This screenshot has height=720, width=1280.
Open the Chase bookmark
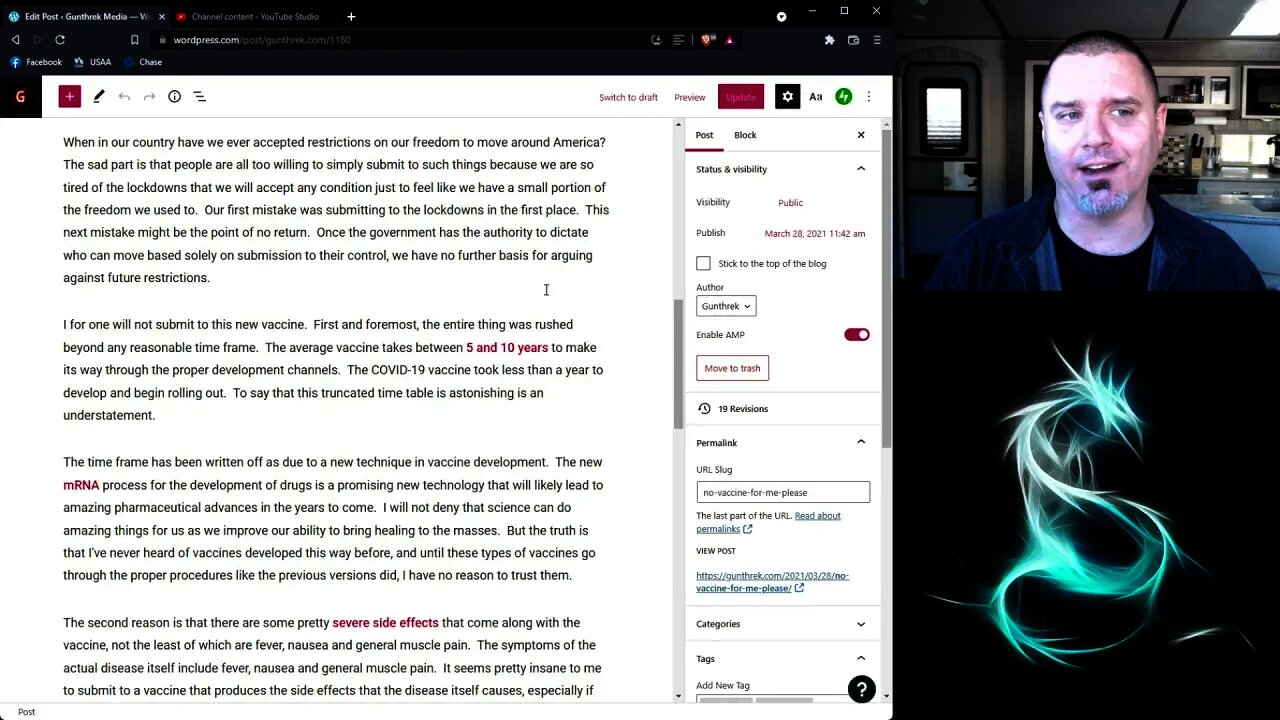point(143,62)
